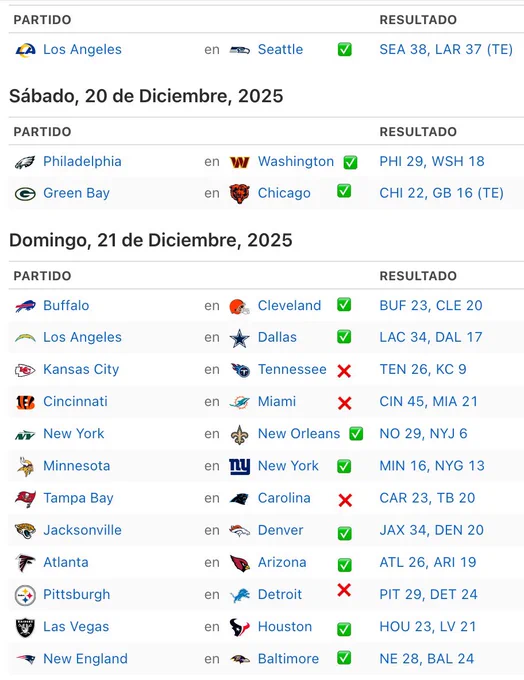The image size is (524, 680).
Task: Click the Seattle Seahawks logo icon
Action: (x=239, y=50)
